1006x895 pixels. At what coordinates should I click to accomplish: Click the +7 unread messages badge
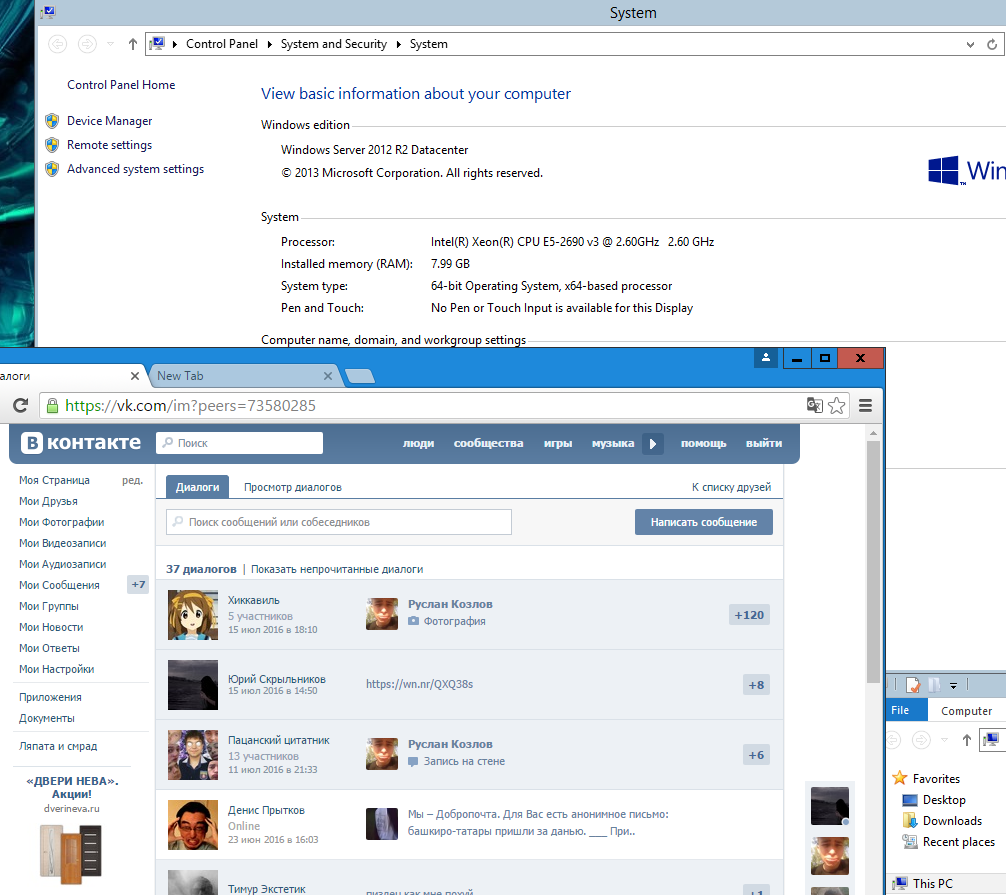pos(138,584)
